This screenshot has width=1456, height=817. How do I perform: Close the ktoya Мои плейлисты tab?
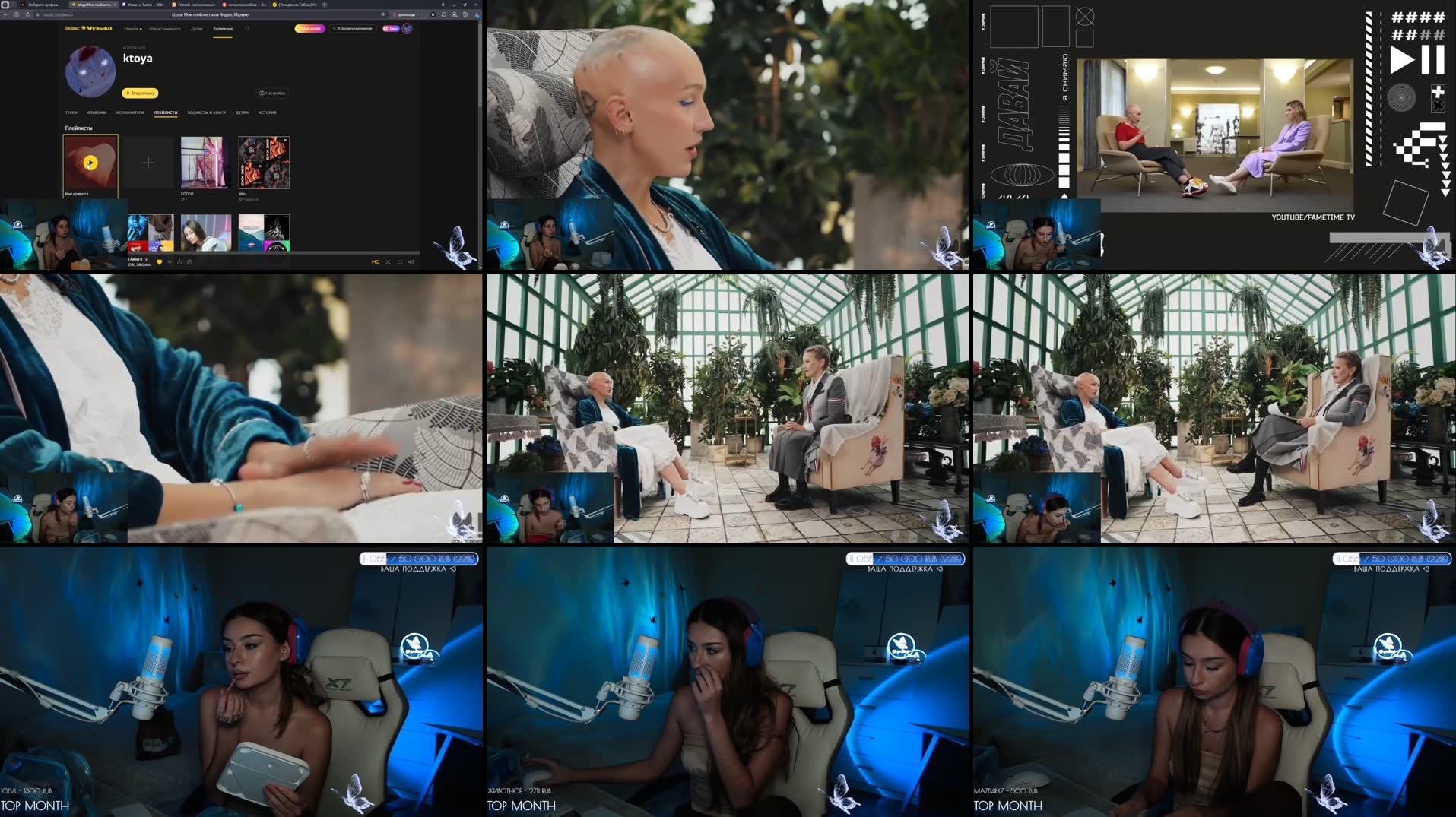(115, 5)
